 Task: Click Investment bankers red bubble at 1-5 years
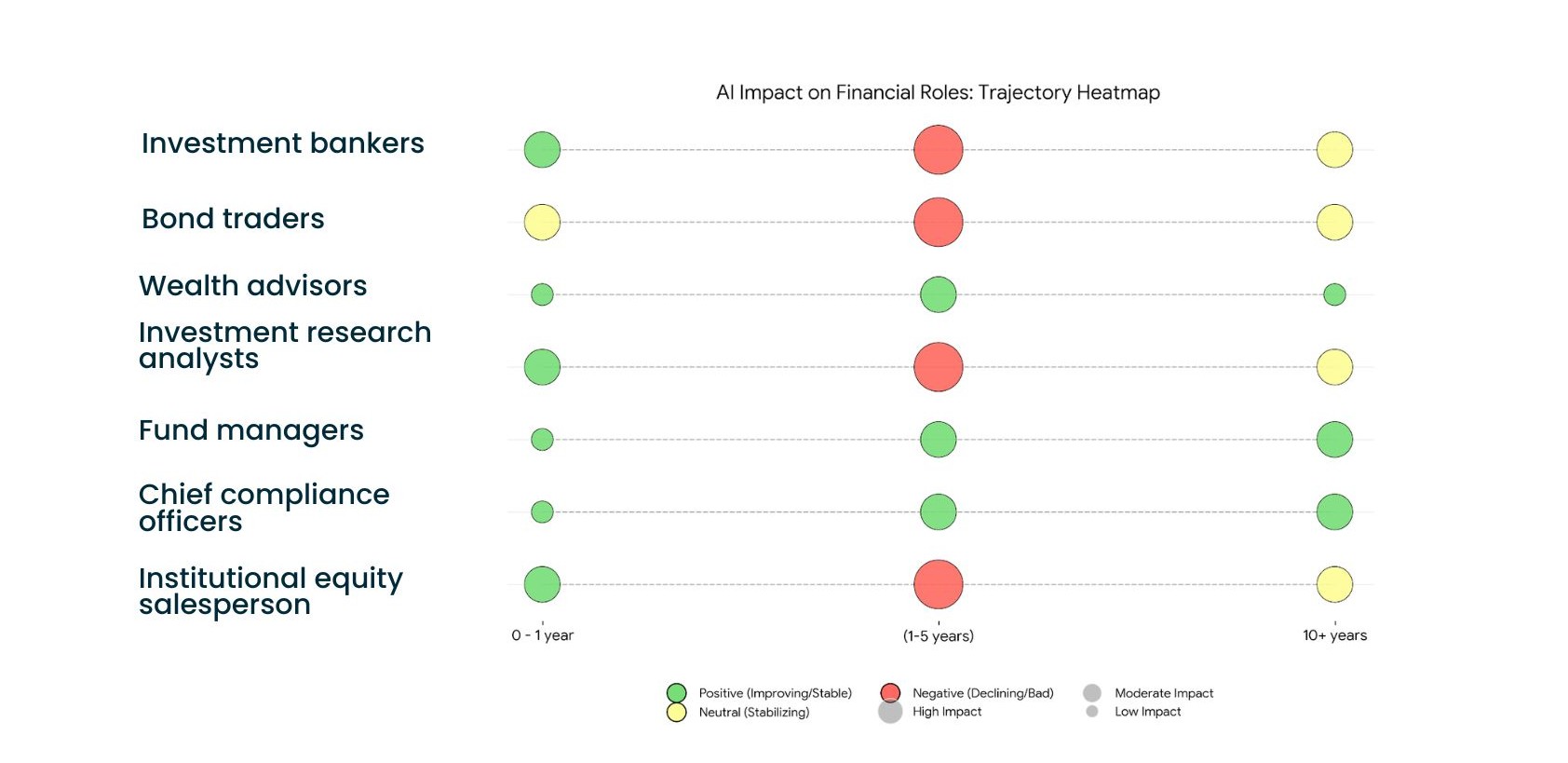point(938,150)
